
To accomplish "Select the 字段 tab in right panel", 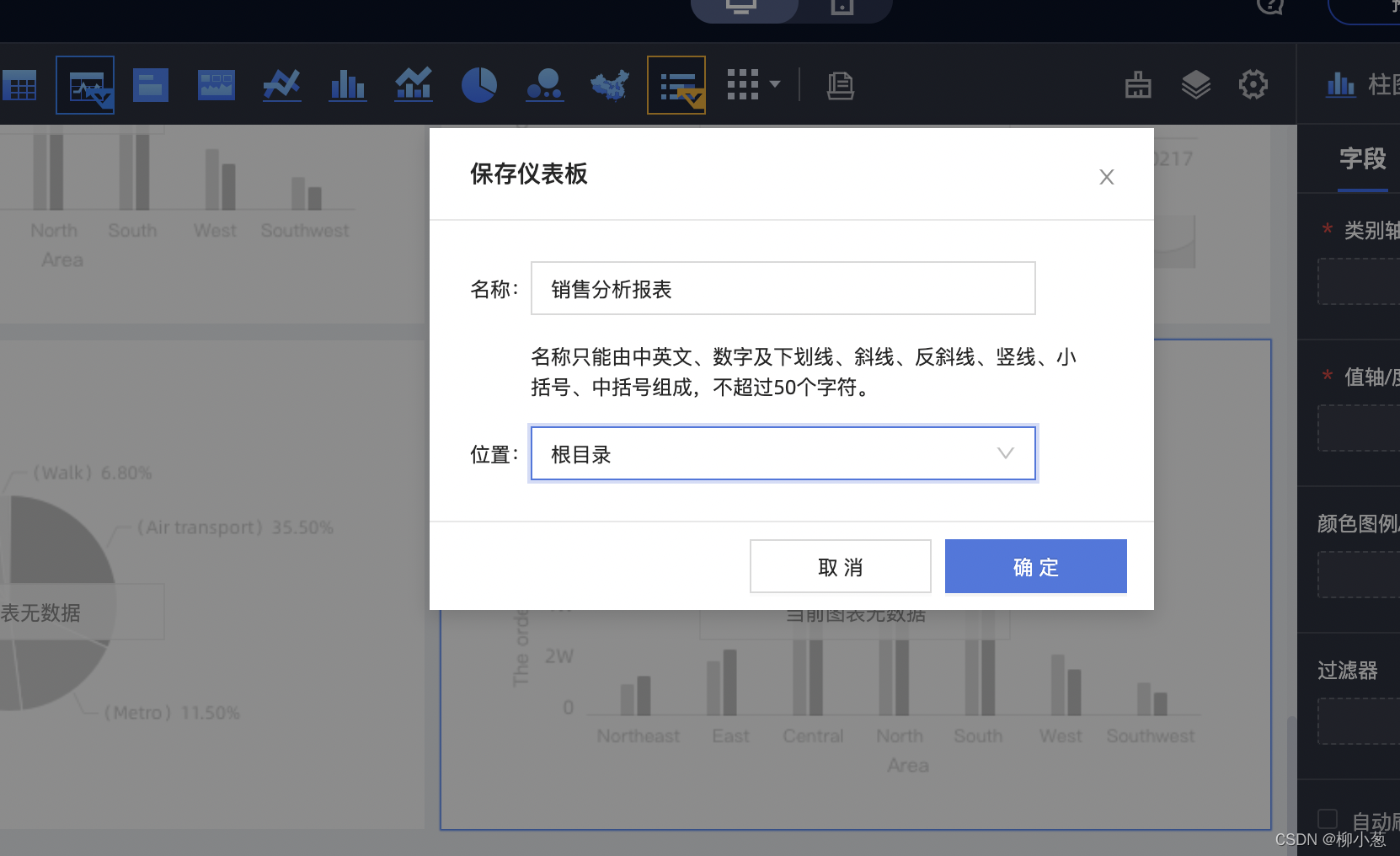I will pyautogui.click(x=1363, y=158).
